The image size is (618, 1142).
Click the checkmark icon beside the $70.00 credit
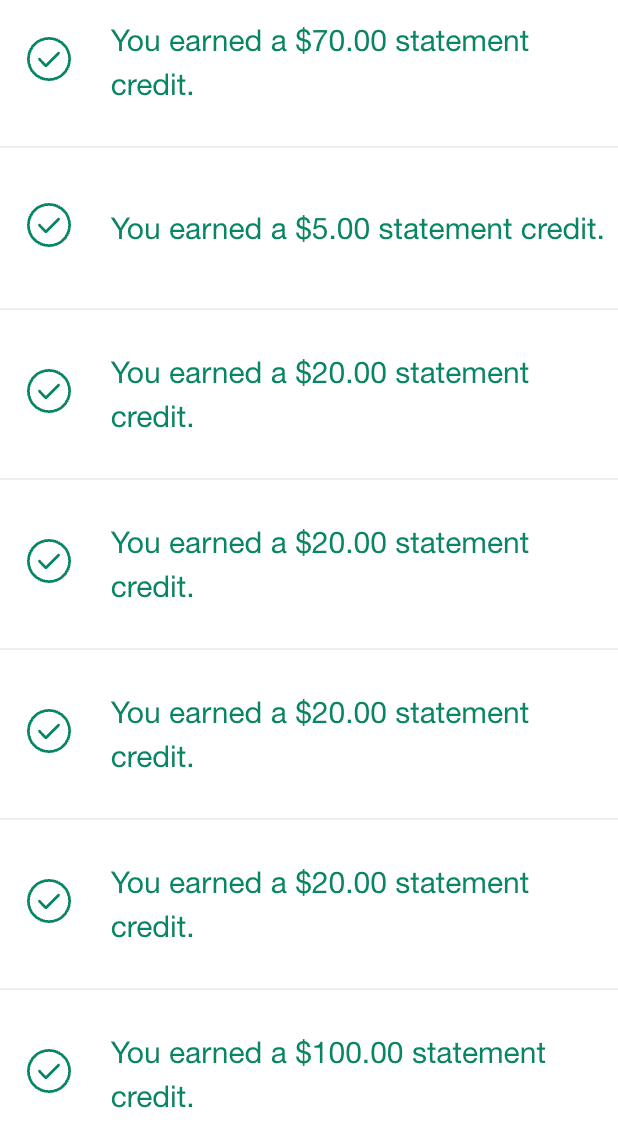tap(48, 61)
